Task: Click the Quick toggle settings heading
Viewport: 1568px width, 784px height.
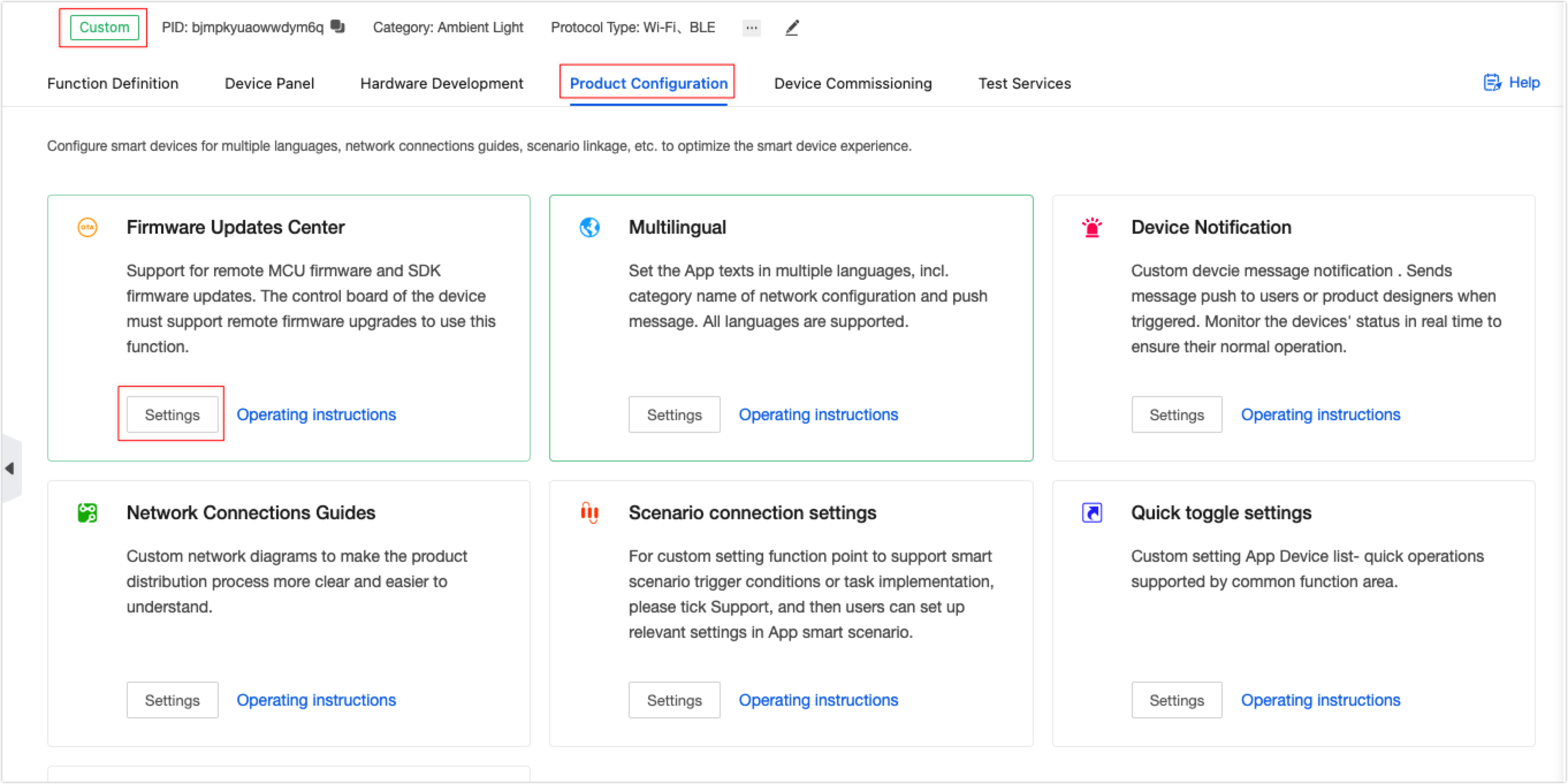Action: tap(1221, 512)
